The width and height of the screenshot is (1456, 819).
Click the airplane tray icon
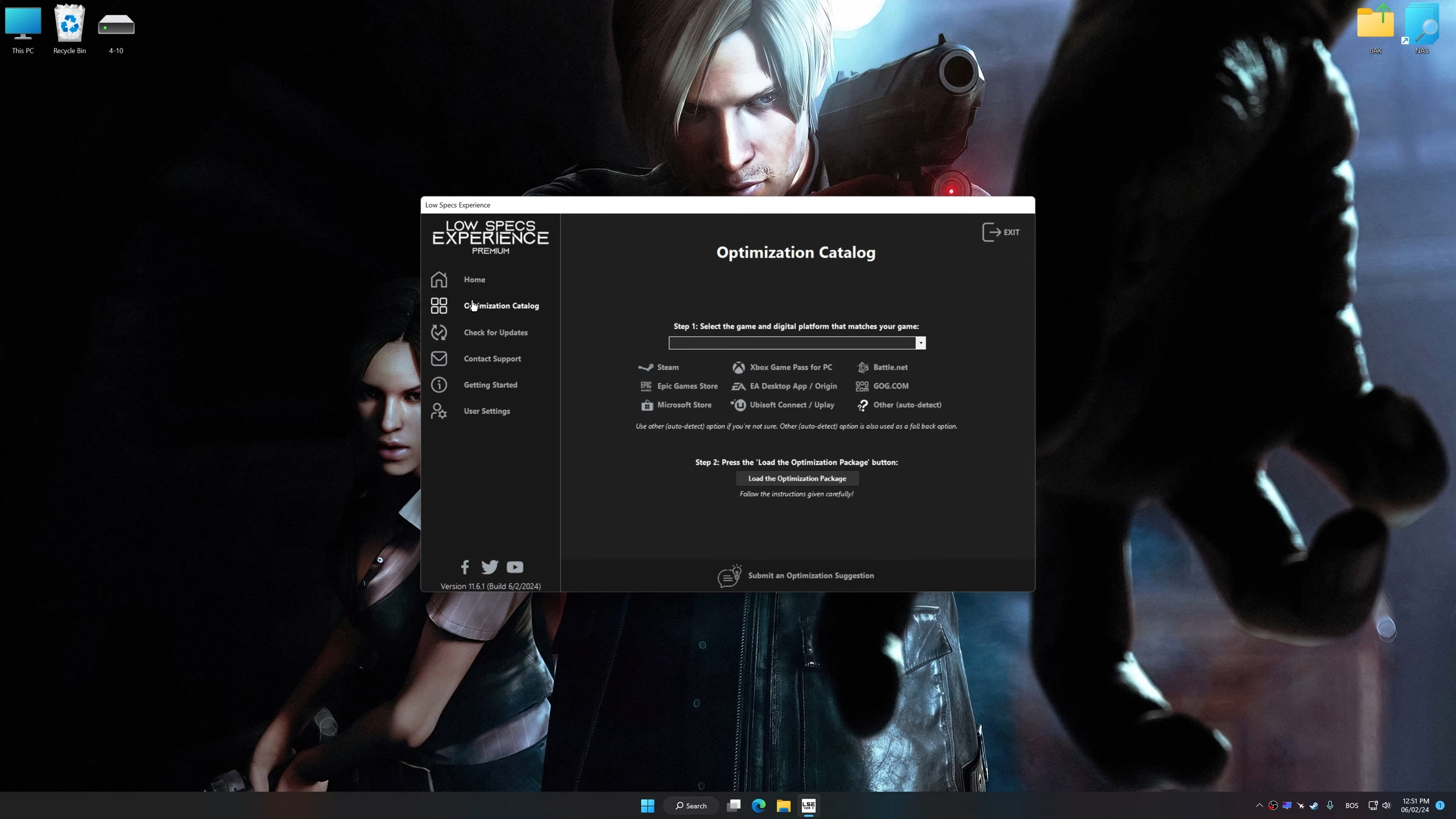pyautogui.click(x=1301, y=805)
